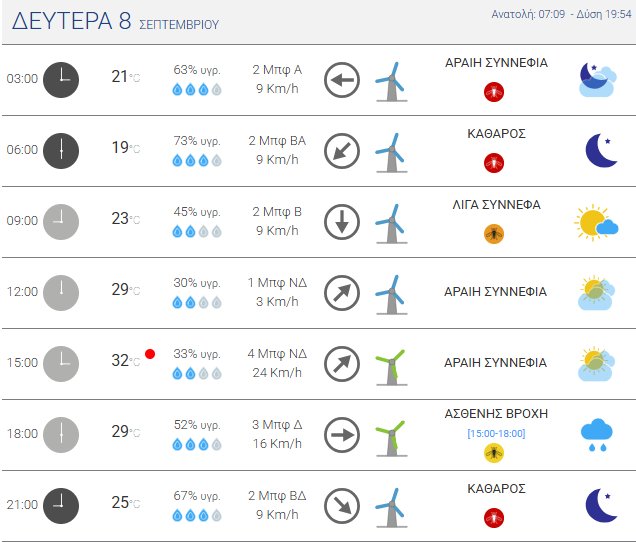The image size is (636, 542).
Task: Click the 4 Μπφ ΝΔ wind text
Action: [278, 354]
